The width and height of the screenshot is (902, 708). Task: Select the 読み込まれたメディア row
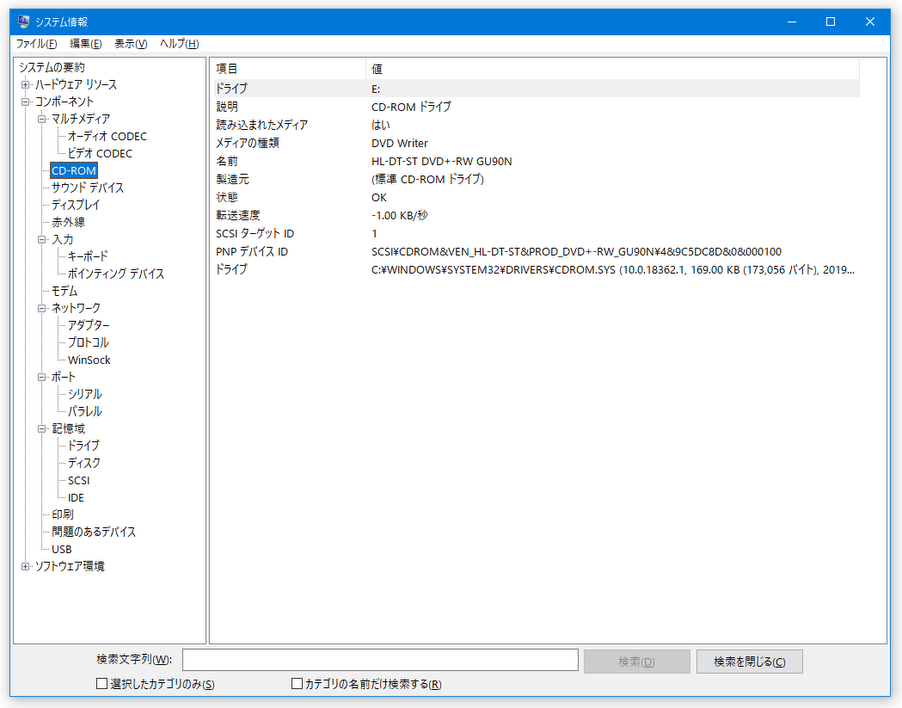[x=536, y=125]
